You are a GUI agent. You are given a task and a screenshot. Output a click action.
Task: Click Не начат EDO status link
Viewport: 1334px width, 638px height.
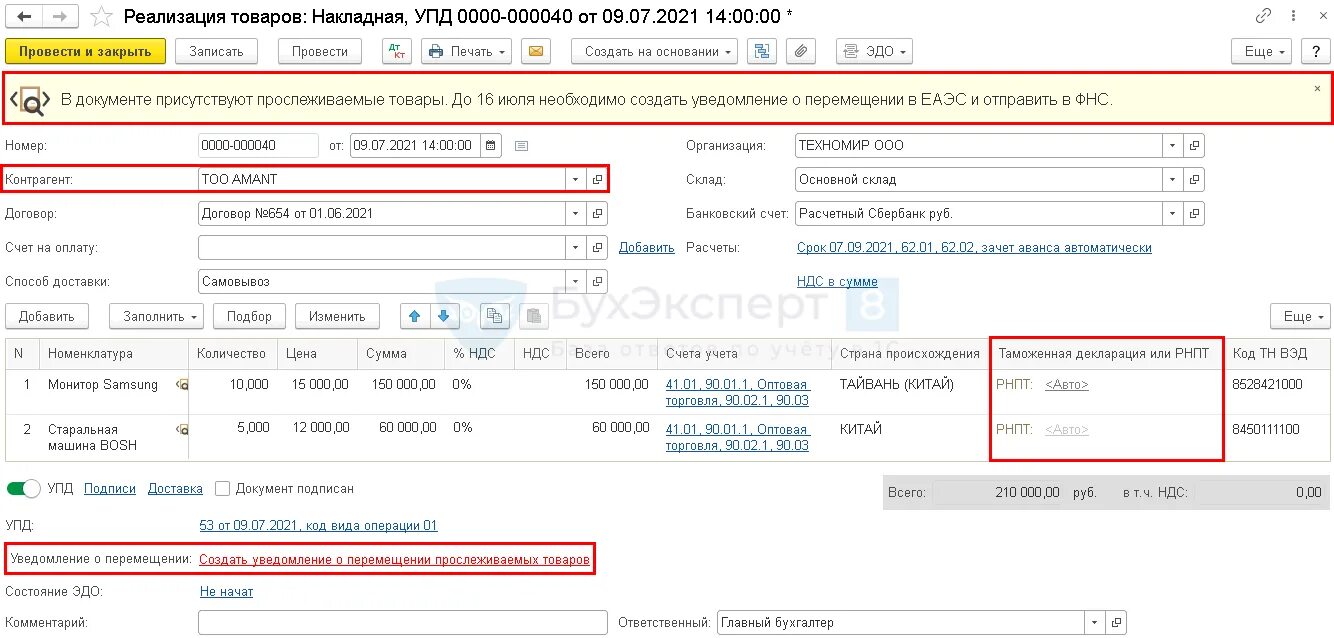pos(226,592)
